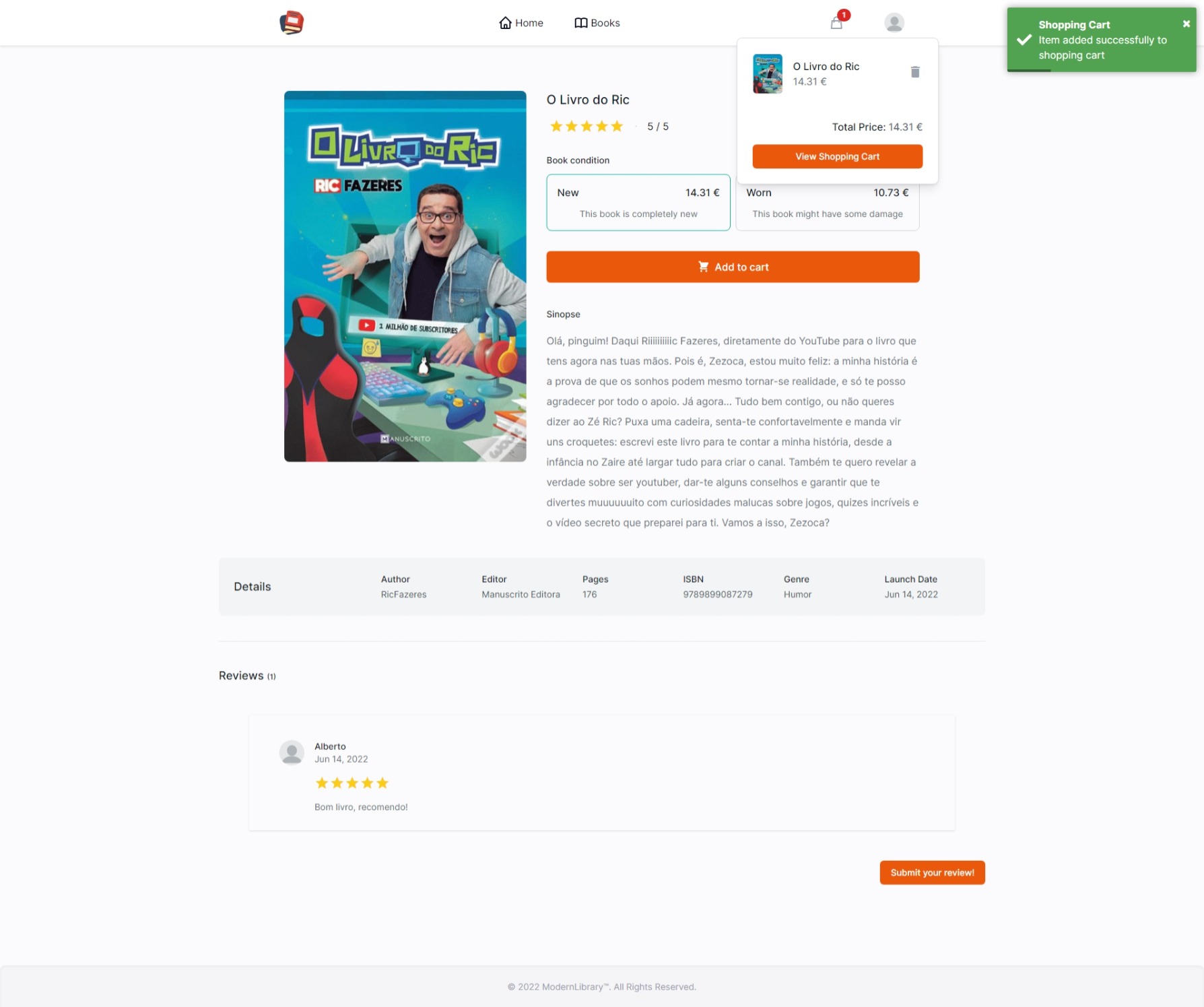The width and height of the screenshot is (1204, 1007).
Task: Click the Reviews heading
Action: (241, 676)
